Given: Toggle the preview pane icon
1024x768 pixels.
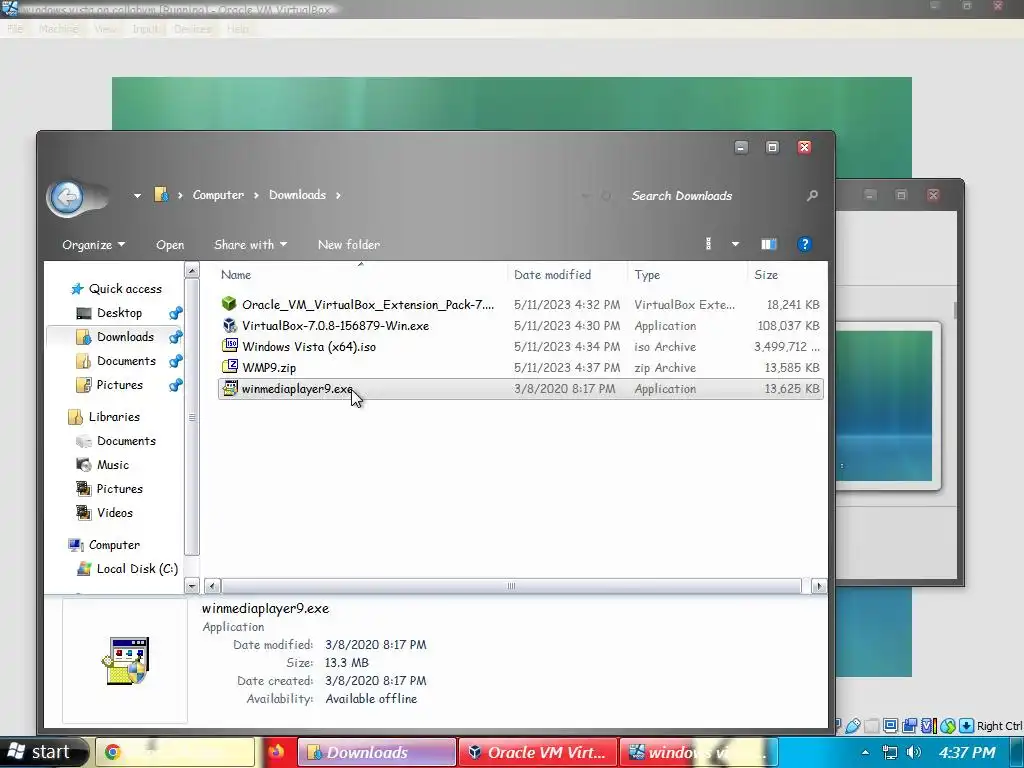Looking at the screenshot, I should pyautogui.click(x=769, y=244).
